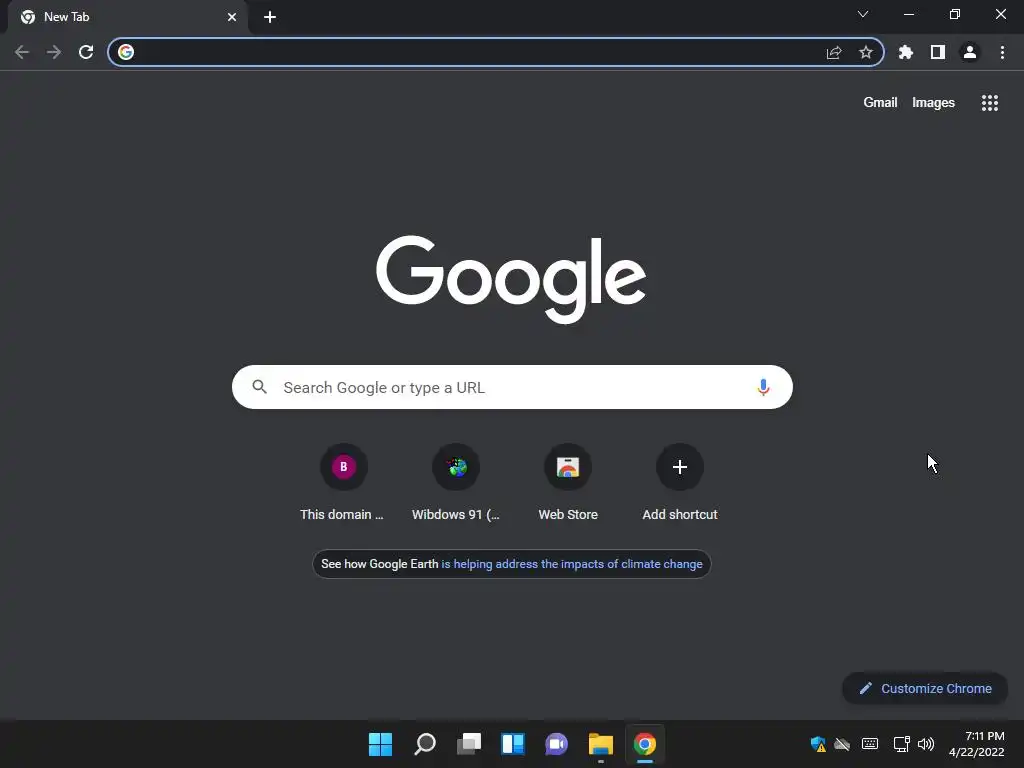Open the 'This domain ...' shortcut
The width and height of the screenshot is (1024, 768).
(343, 482)
